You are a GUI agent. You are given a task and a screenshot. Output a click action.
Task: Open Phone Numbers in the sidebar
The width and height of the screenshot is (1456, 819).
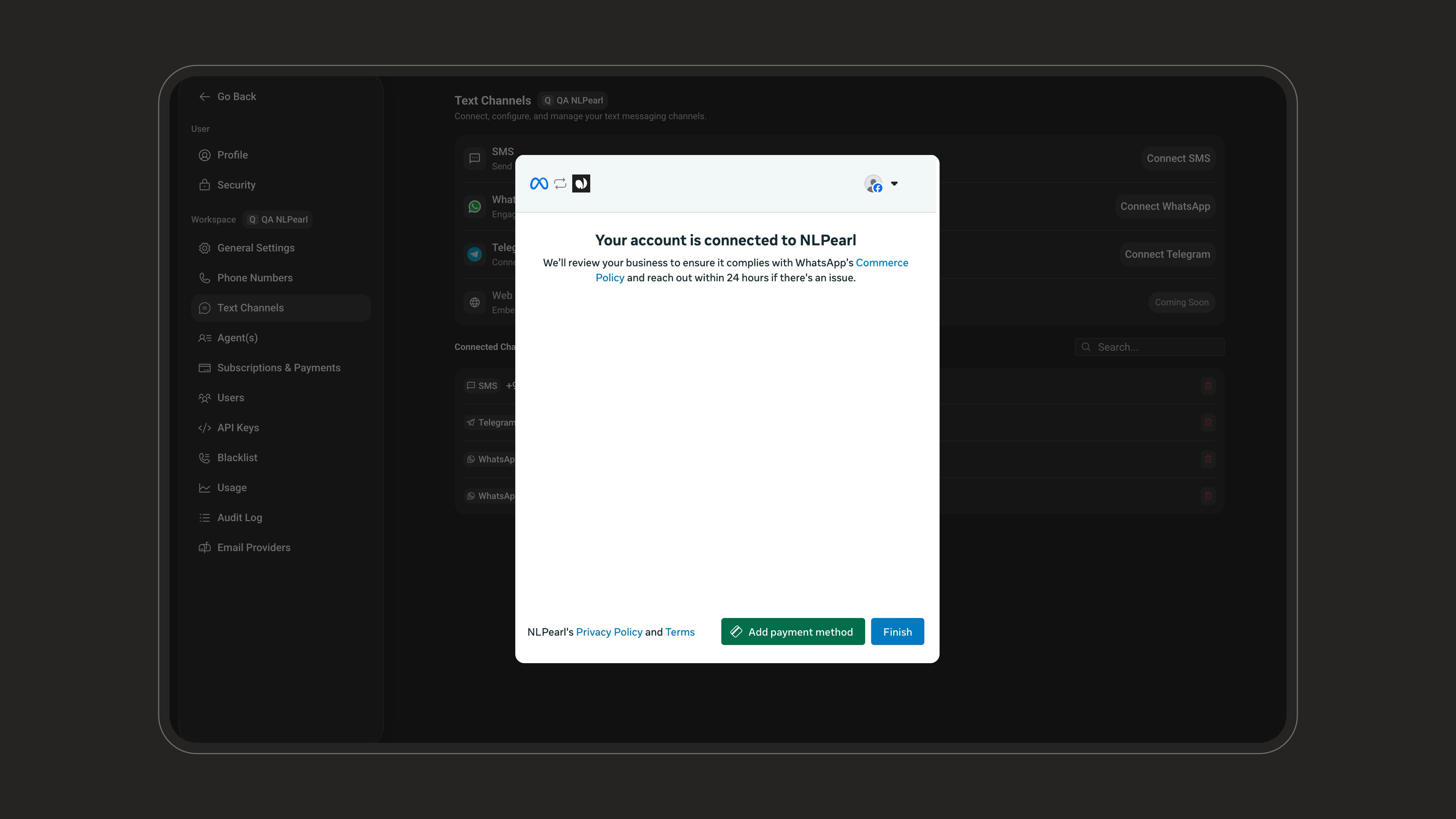point(280,278)
